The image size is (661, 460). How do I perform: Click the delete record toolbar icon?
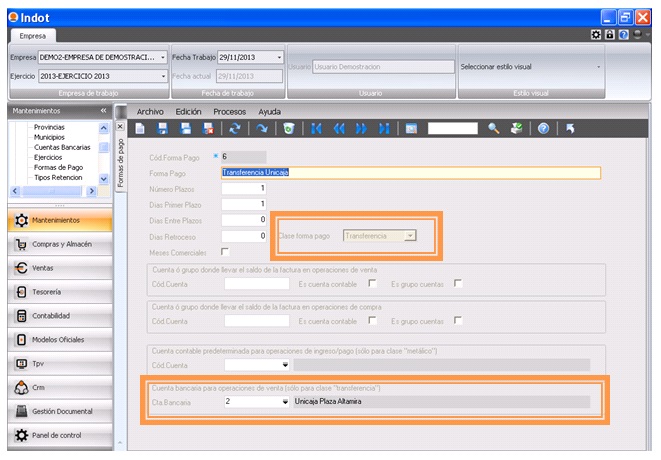[x=208, y=129]
